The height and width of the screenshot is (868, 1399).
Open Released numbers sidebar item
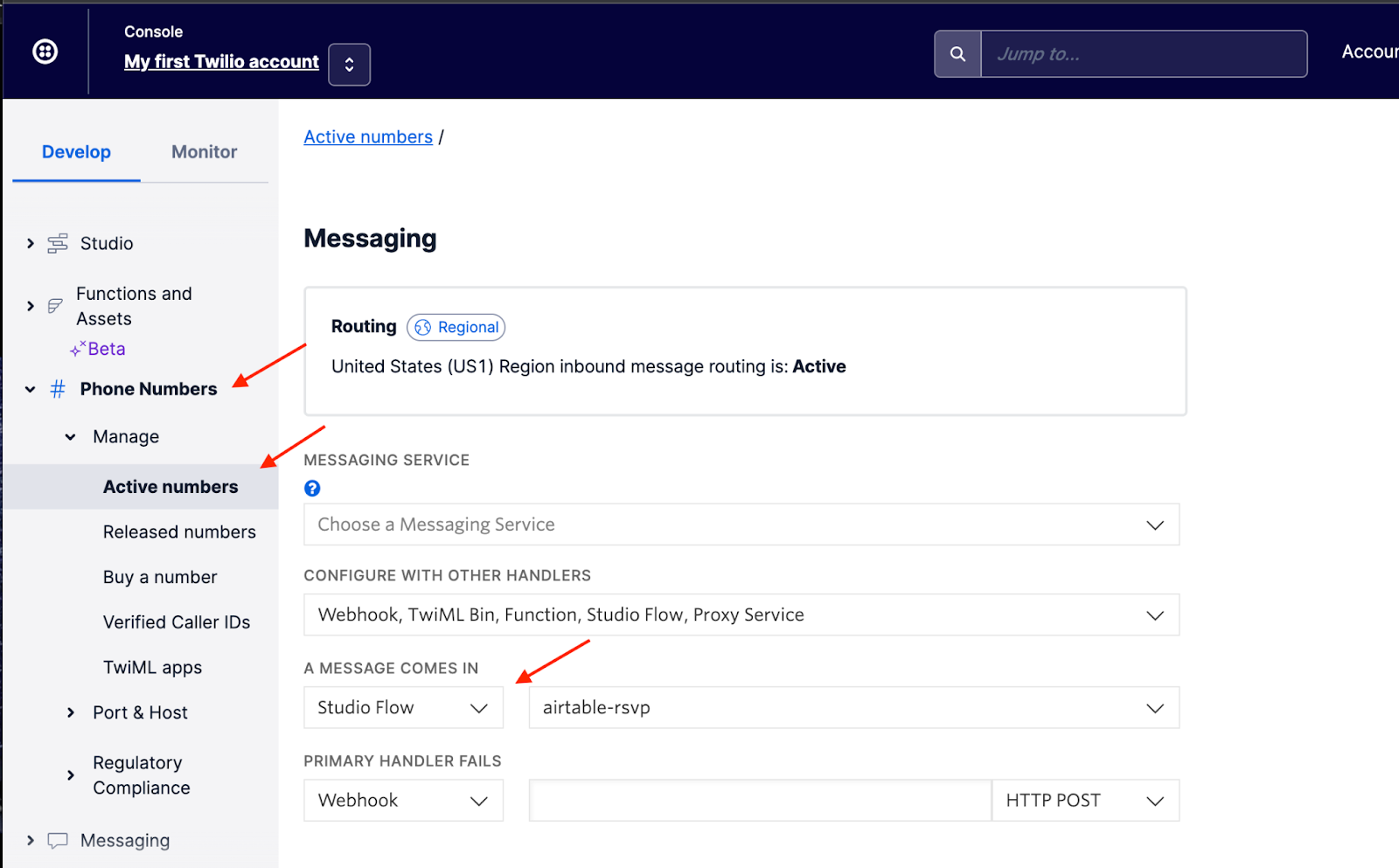(179, 532)
